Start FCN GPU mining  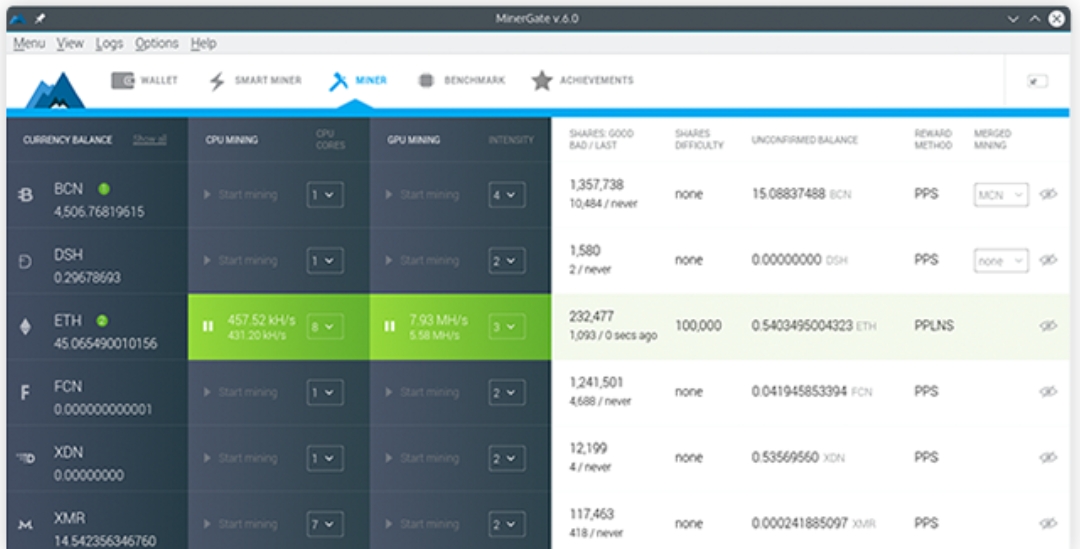pos(422,393)
